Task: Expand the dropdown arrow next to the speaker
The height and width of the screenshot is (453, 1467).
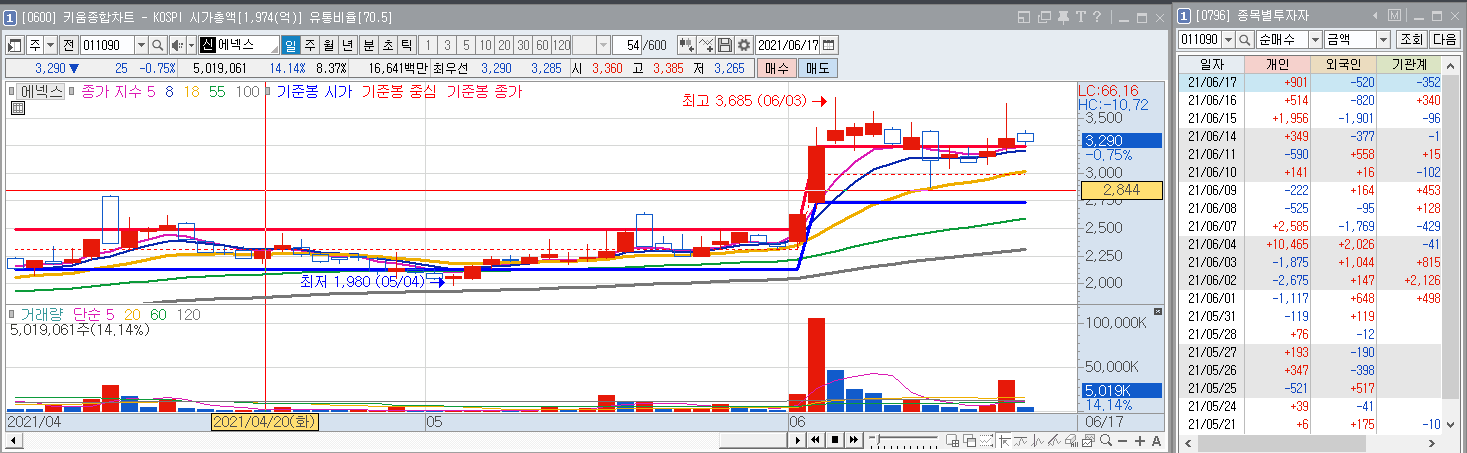Action: [191, 45]
